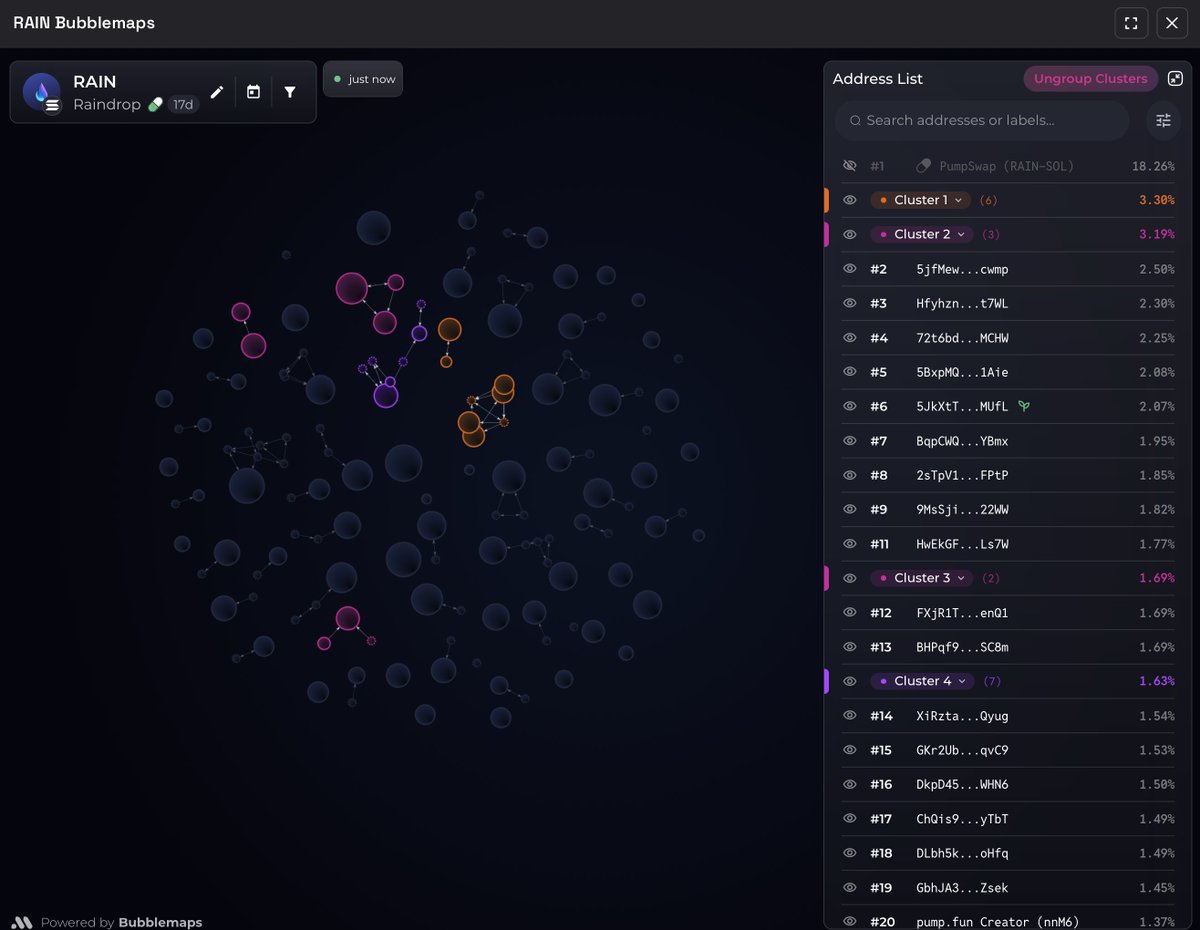Click the edit pencil icon for RAIN
The width and height of the screenshot is (1200, 930).
(216, 92)
